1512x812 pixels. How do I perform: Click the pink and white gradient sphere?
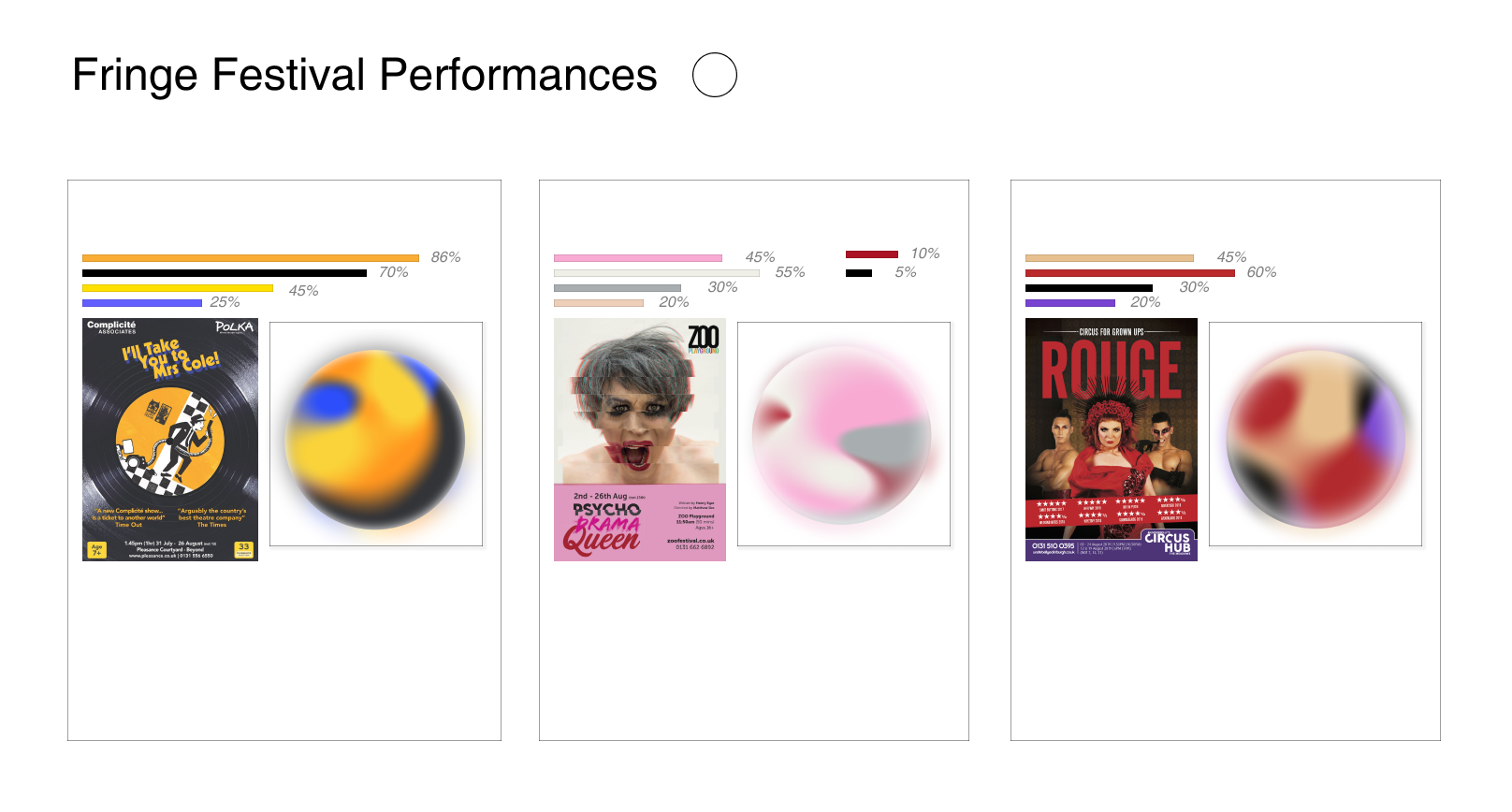pos(843,435)
